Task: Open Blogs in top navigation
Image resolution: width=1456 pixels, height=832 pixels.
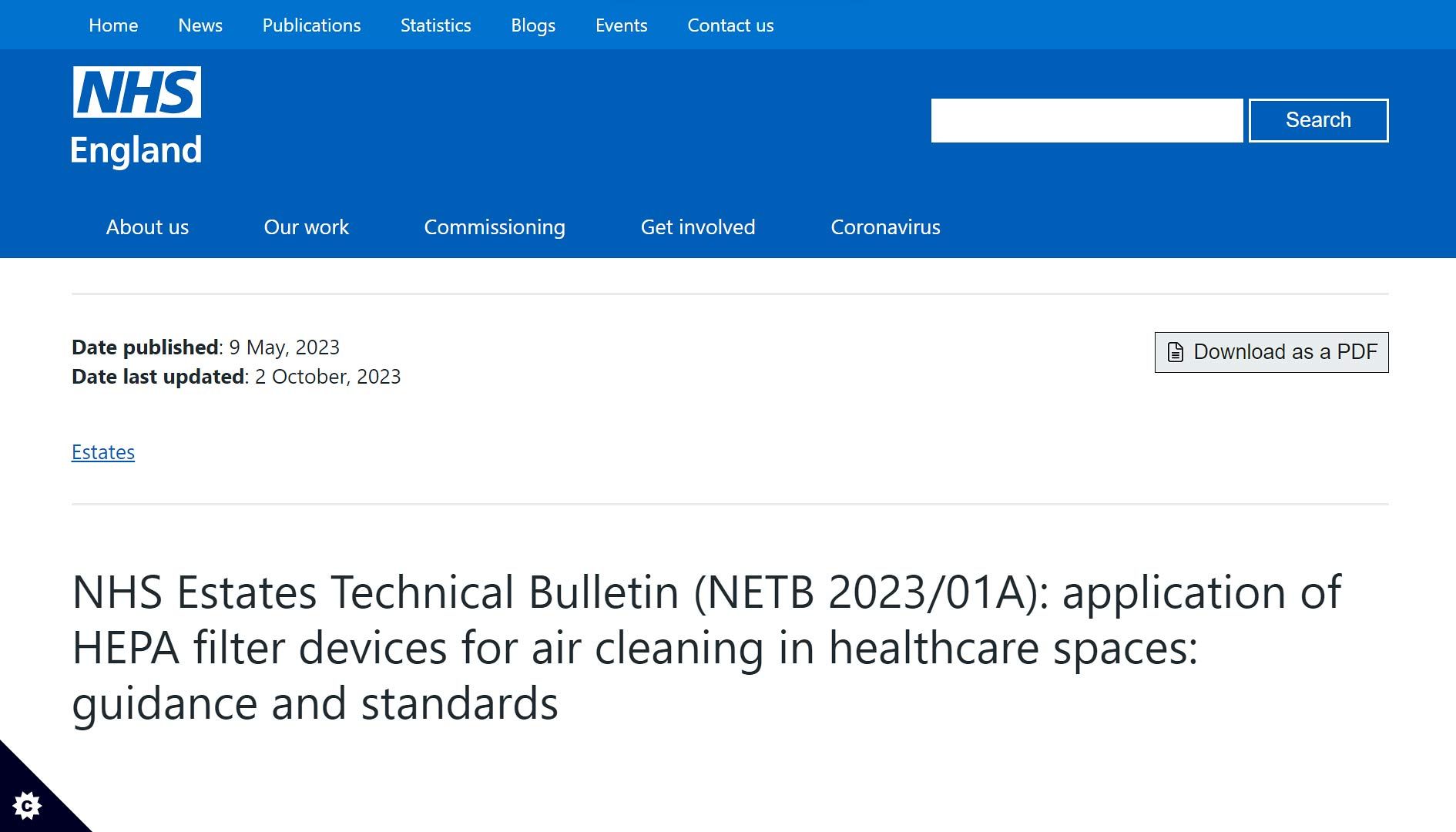Action: click(533, 25)
